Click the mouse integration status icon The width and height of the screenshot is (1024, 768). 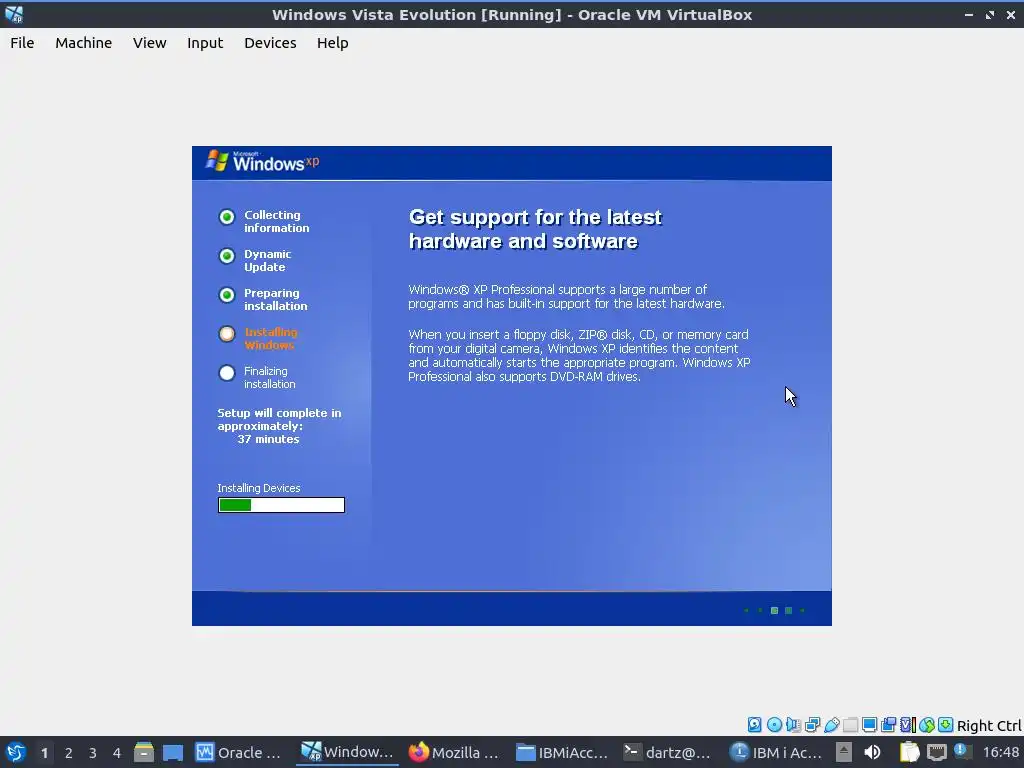[927, 724]
